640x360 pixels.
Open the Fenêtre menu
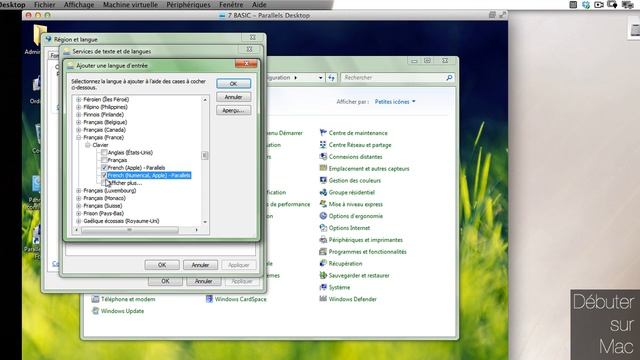coord(231,5)
